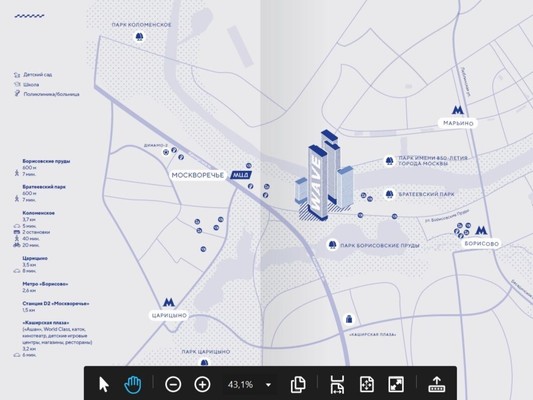533x400 pixels.
Task: Click the 43,1% zoom level field
Action: [241, 385]
